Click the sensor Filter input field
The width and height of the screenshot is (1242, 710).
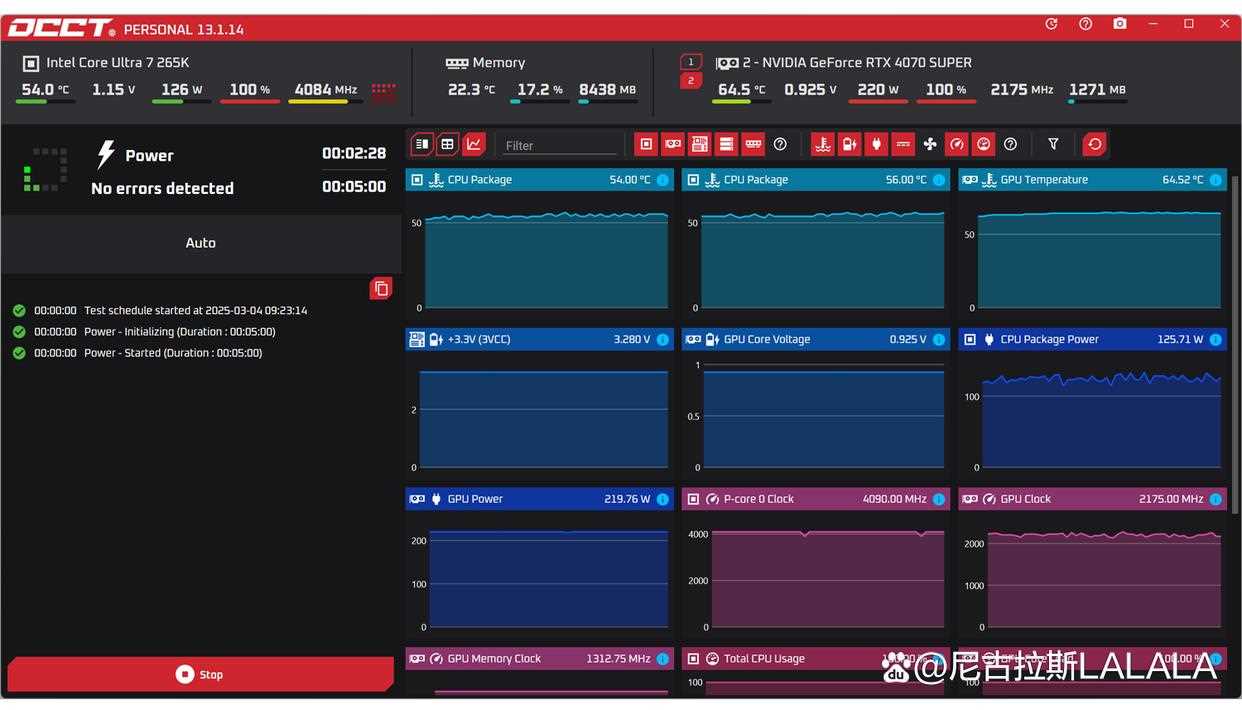point(560,144)
